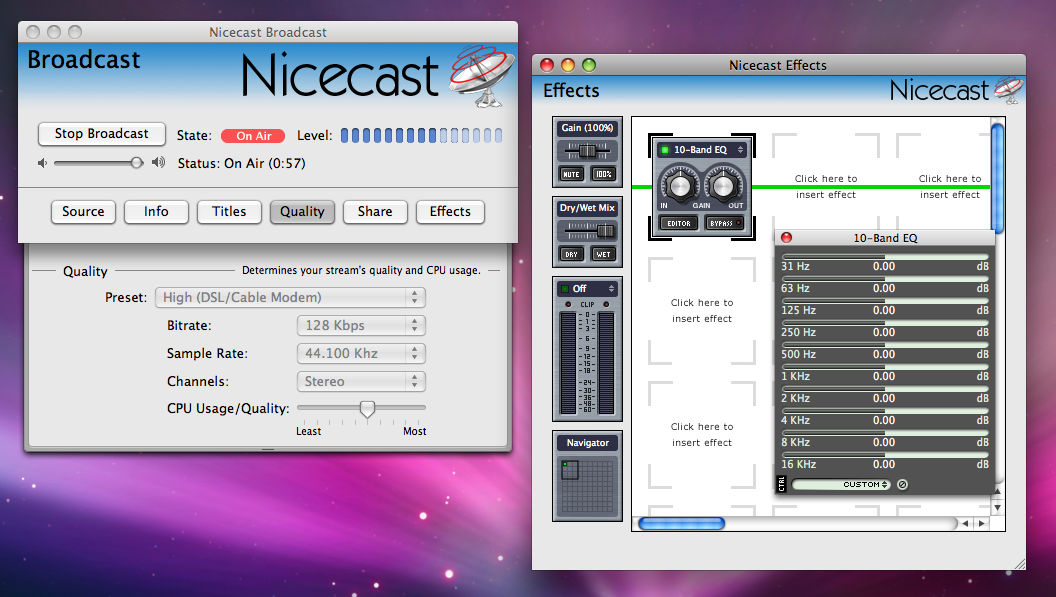This screenshot has width=1056, height=597.
Task: Open the Share panel
Action: click(375, 212)
